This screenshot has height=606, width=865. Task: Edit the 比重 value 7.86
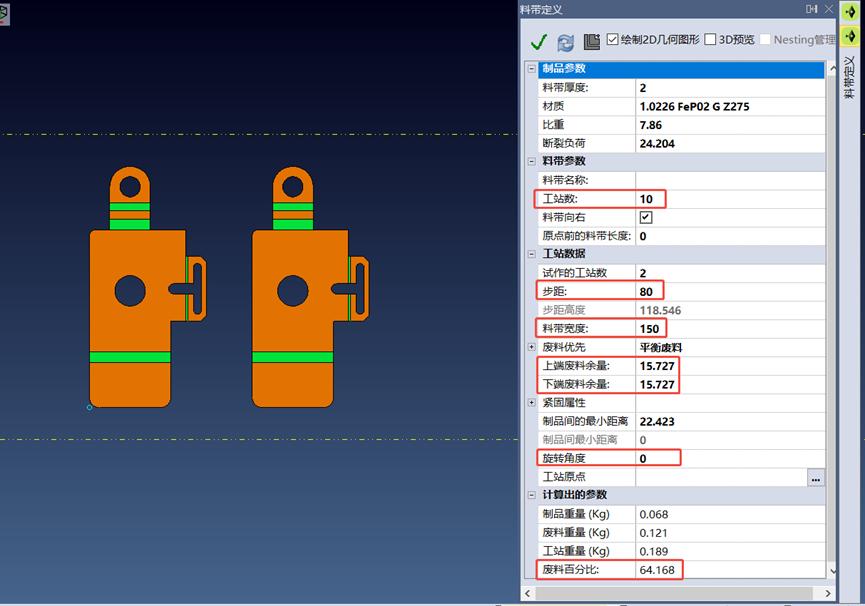pos(730,125)
